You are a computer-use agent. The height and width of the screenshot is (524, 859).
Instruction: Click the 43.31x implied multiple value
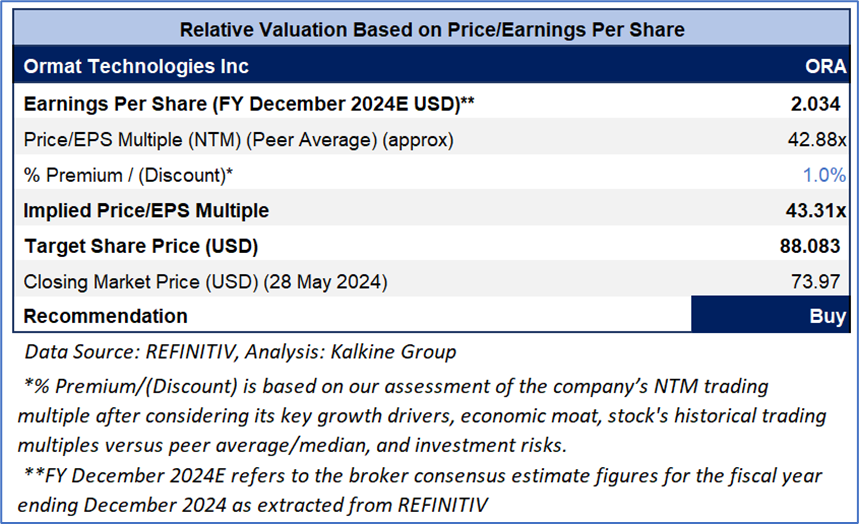click(815, 211)
